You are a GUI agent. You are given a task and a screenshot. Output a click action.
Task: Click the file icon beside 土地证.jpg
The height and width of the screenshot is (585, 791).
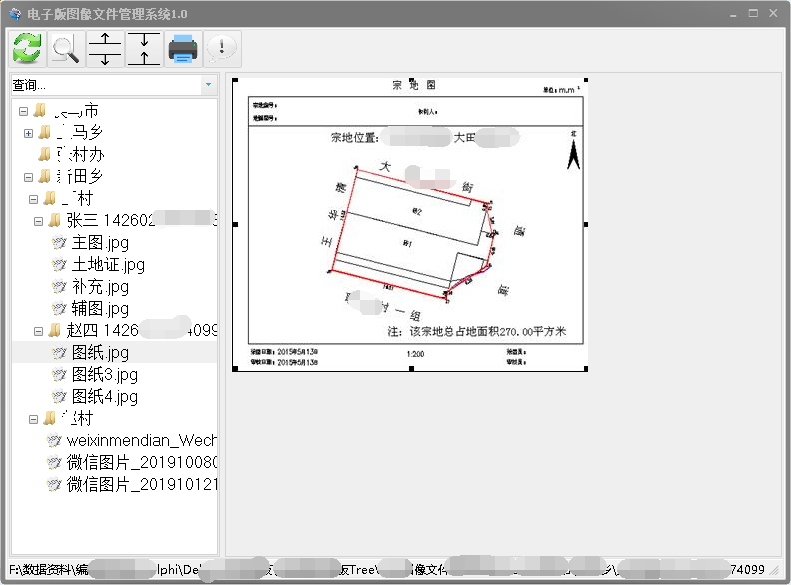coord(59,265)
